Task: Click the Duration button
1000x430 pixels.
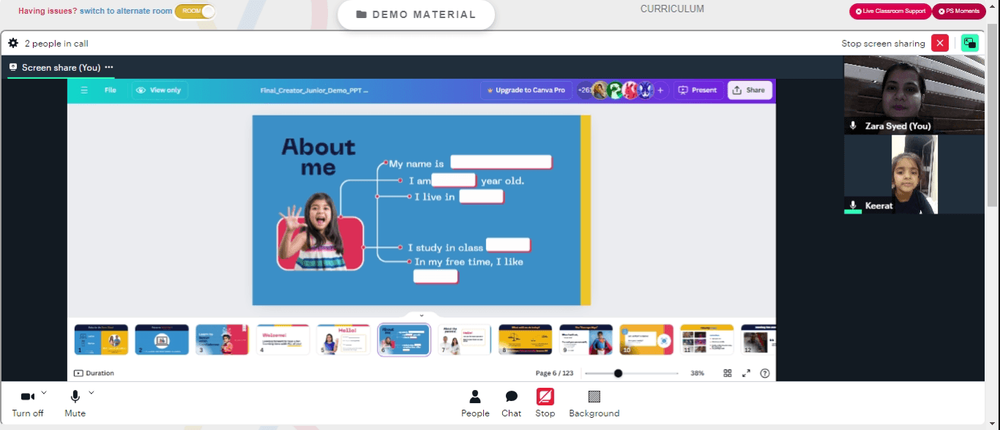Action: point(94,373)
